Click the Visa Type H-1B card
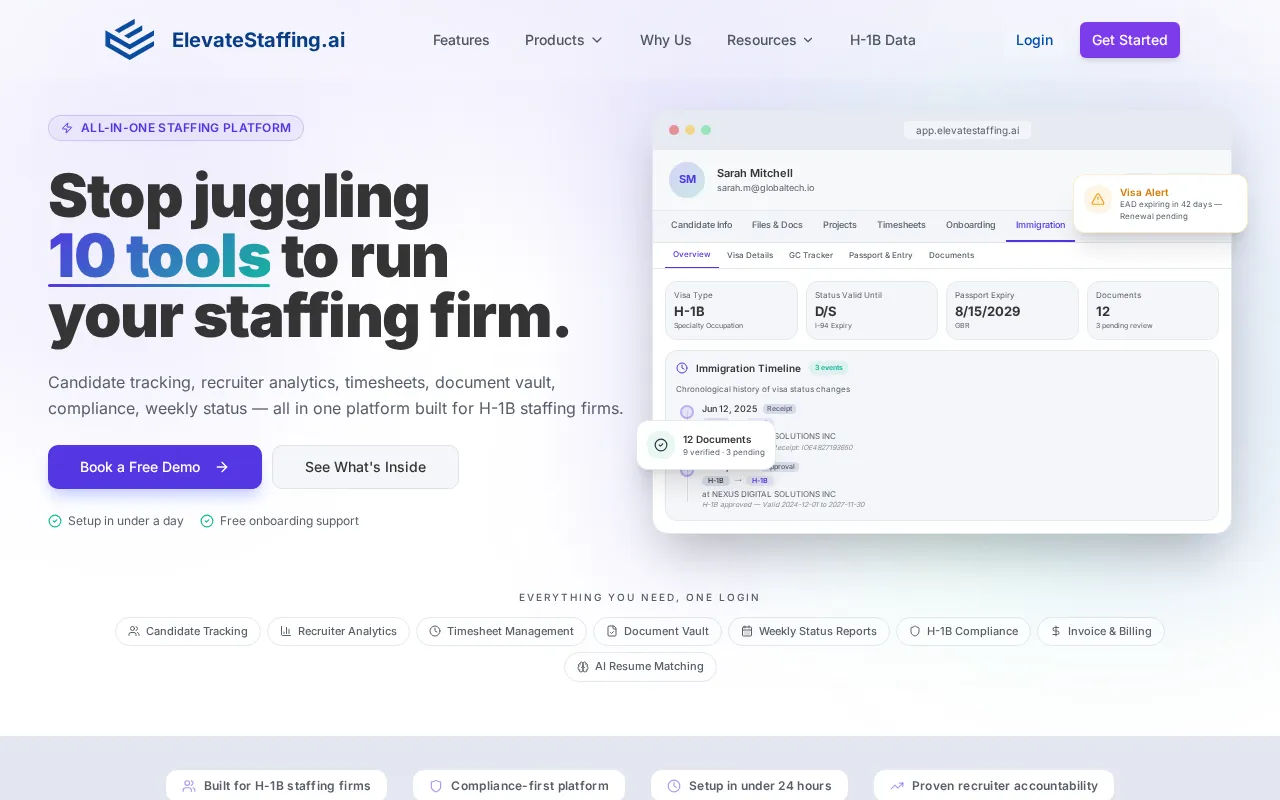The height and width of the screenshot is (800, 1280). [x=731, y=310]
